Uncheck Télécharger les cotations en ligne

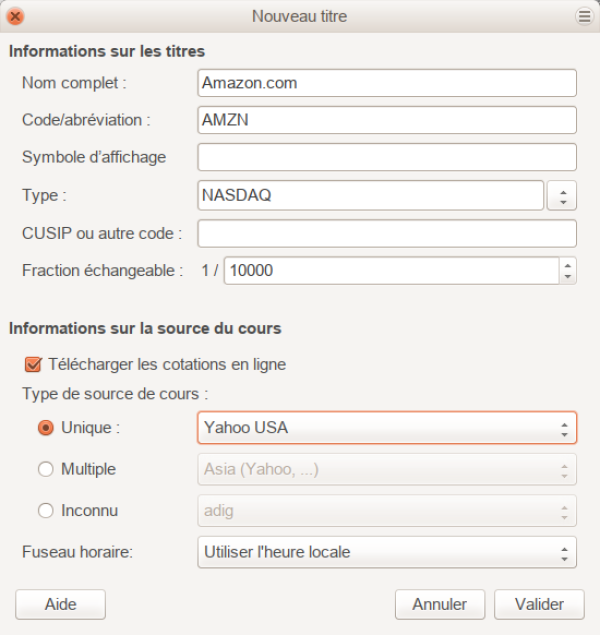[x=32, y=364]
